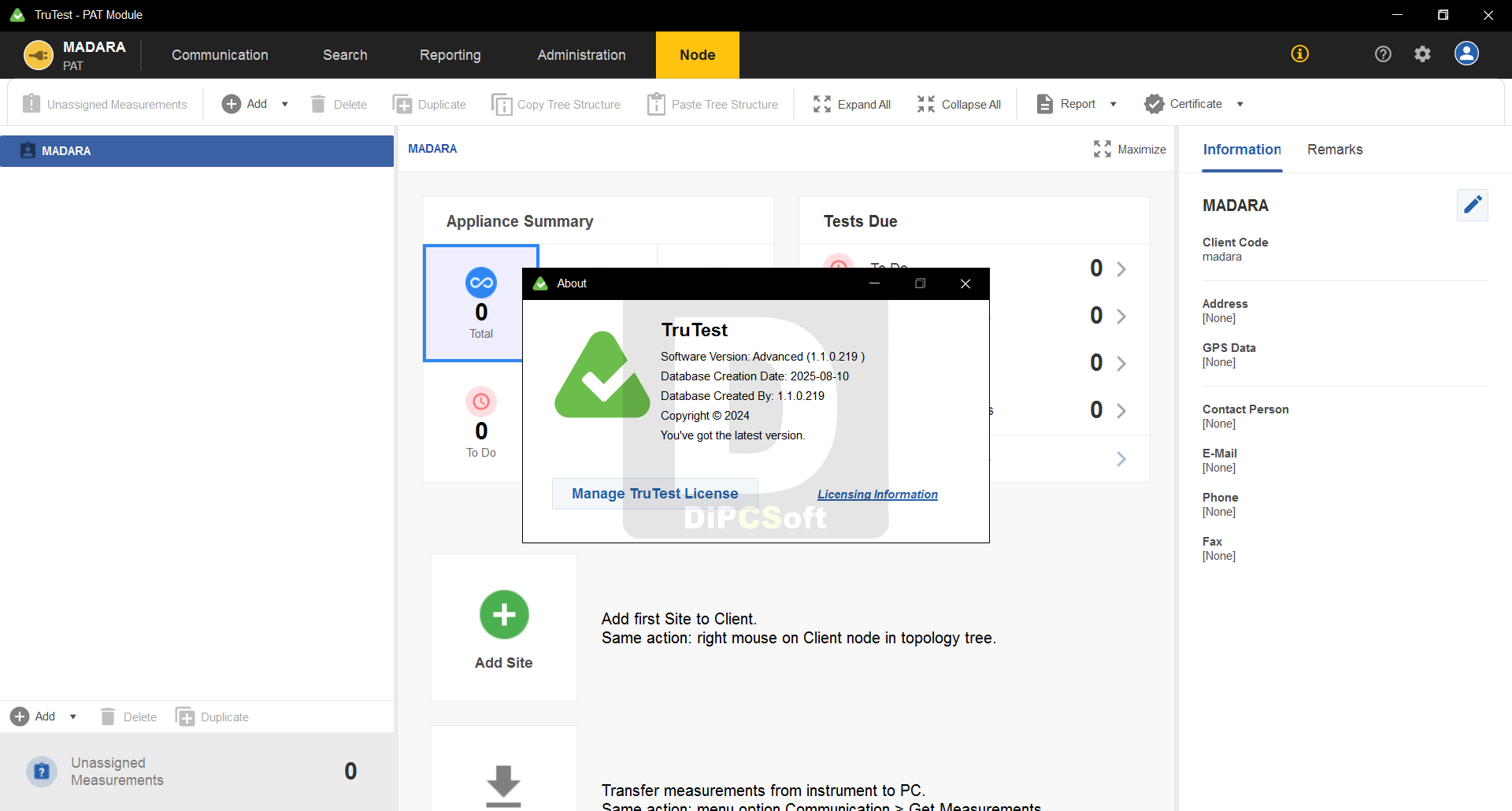Click the yellow info icon in header

click(1300, 54)
